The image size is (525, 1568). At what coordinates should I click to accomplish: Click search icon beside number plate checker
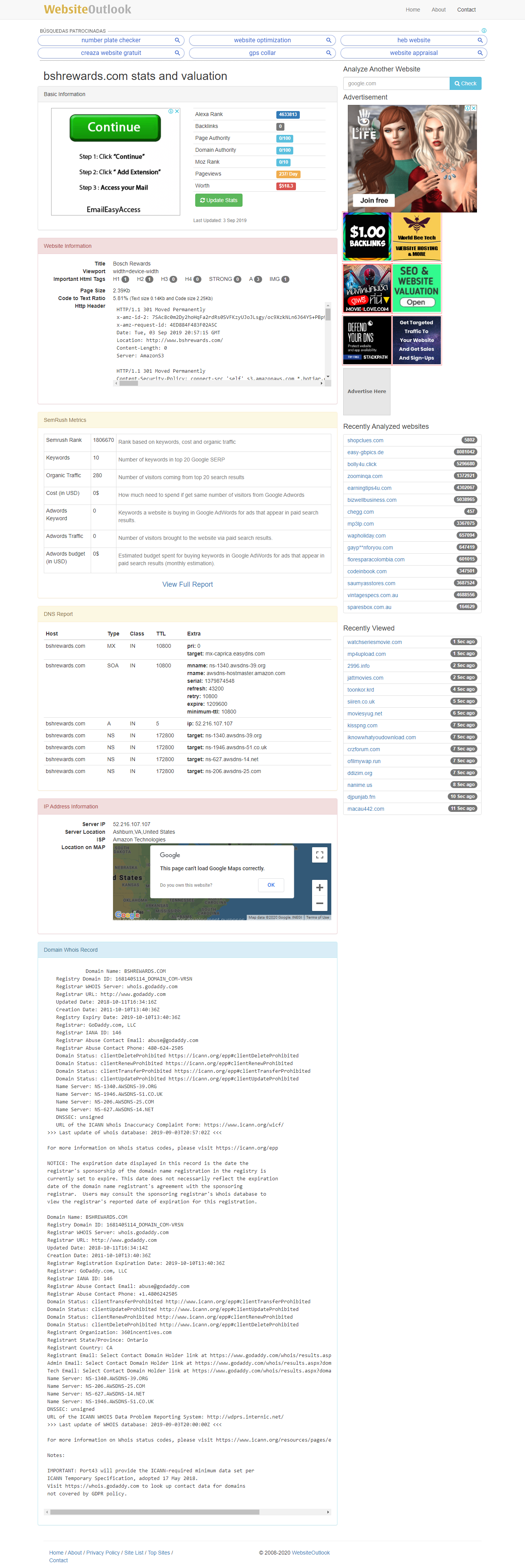pos(177,40)
